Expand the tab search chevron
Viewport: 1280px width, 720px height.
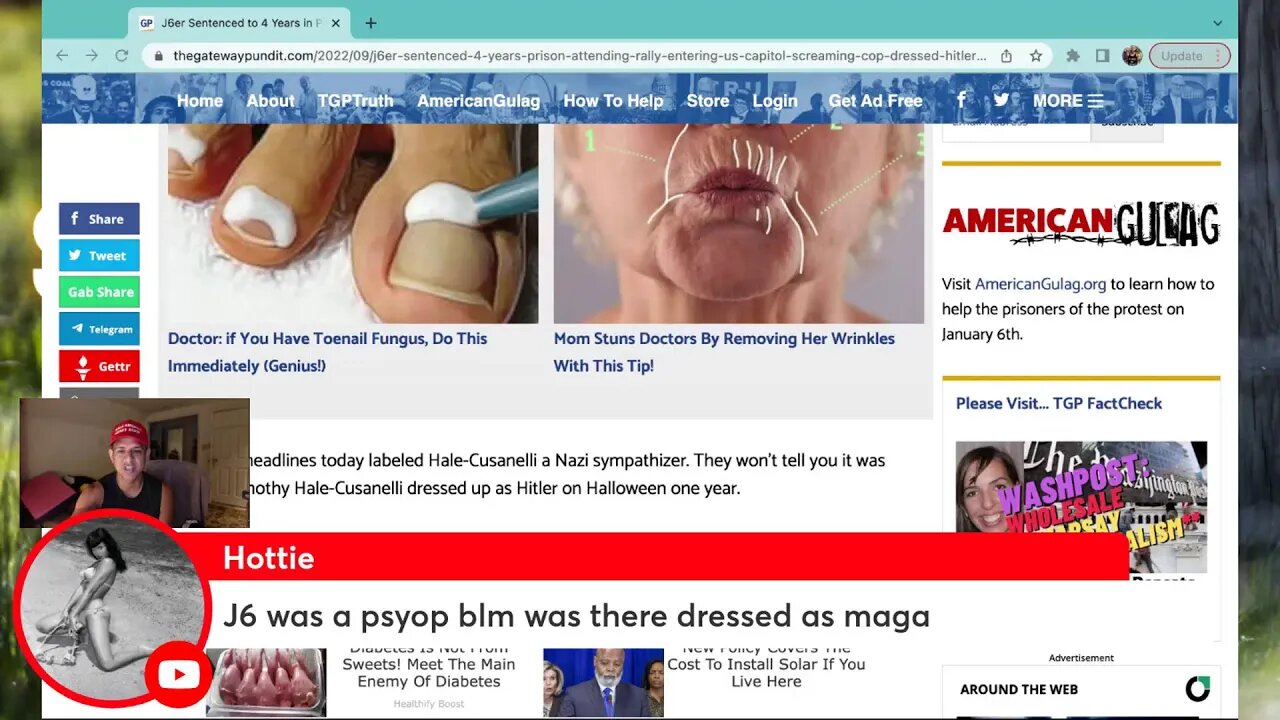(x=1217, y=23)
